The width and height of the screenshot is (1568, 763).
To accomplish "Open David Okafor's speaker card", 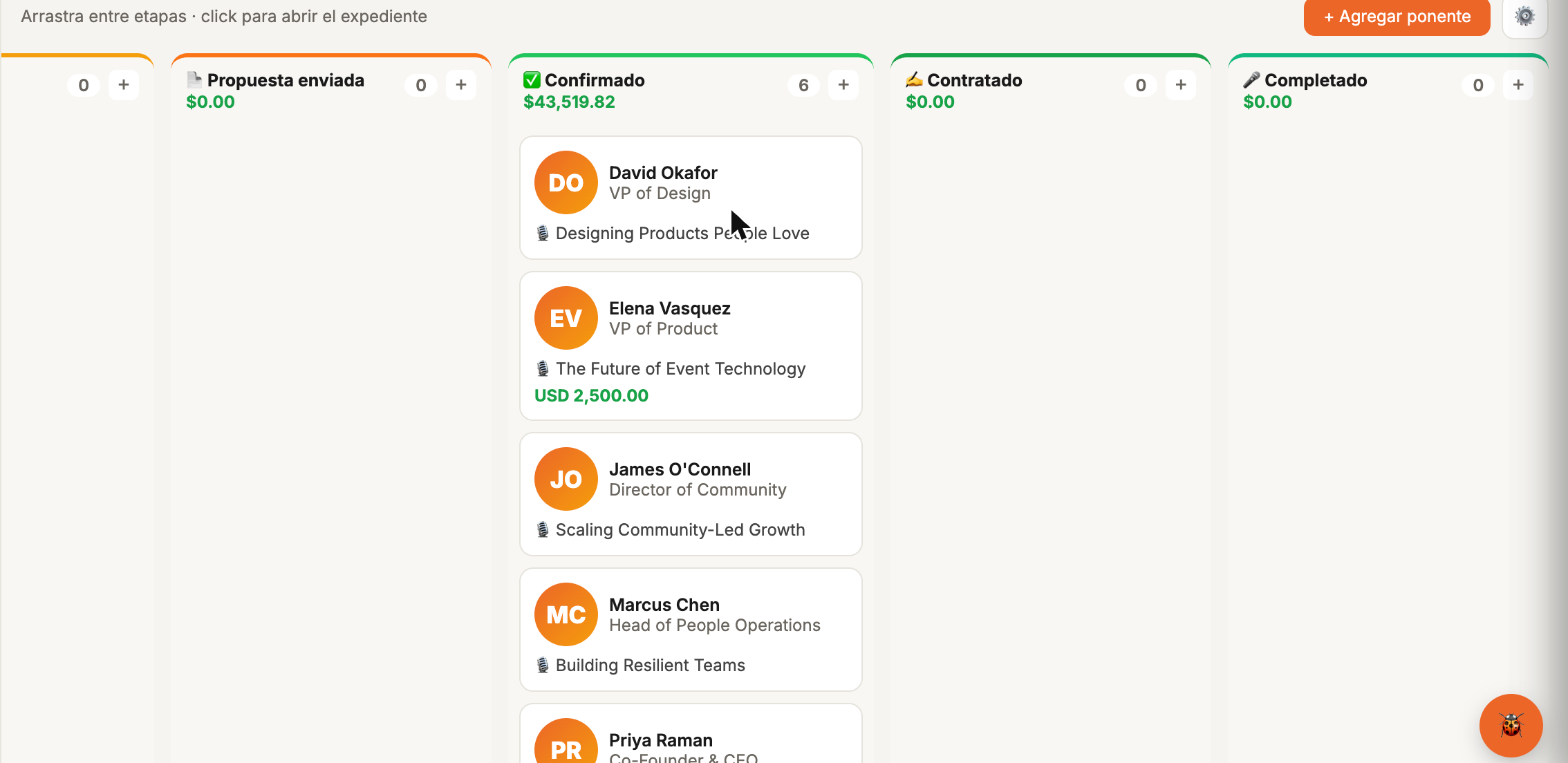I will pyautogui.click(x=691, y=198).
